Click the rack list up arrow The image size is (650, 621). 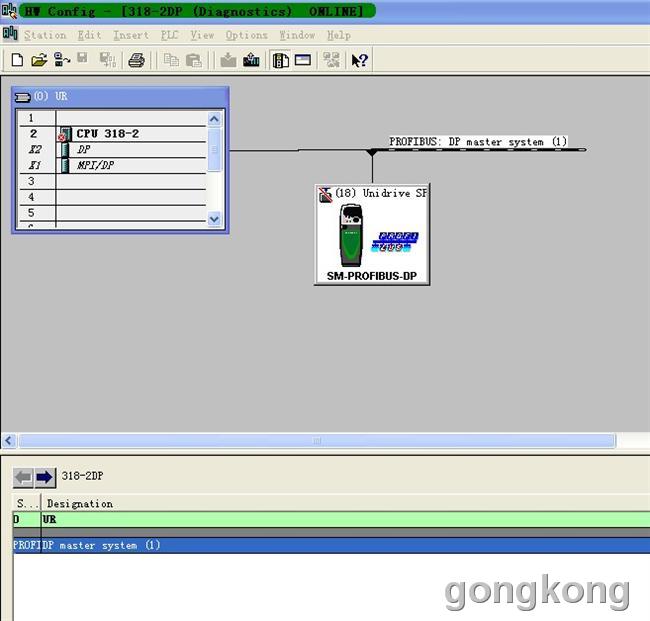[214, 119]
